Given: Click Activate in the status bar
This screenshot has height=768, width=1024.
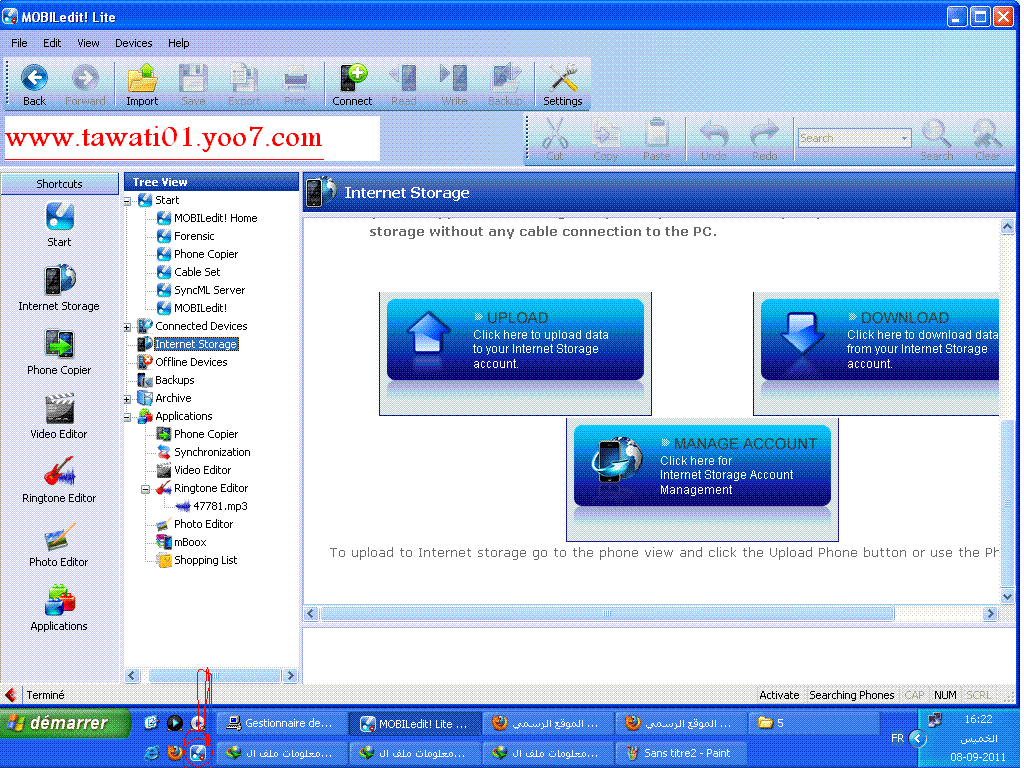Looking at the screenshot, I should (x=779, y=695).
